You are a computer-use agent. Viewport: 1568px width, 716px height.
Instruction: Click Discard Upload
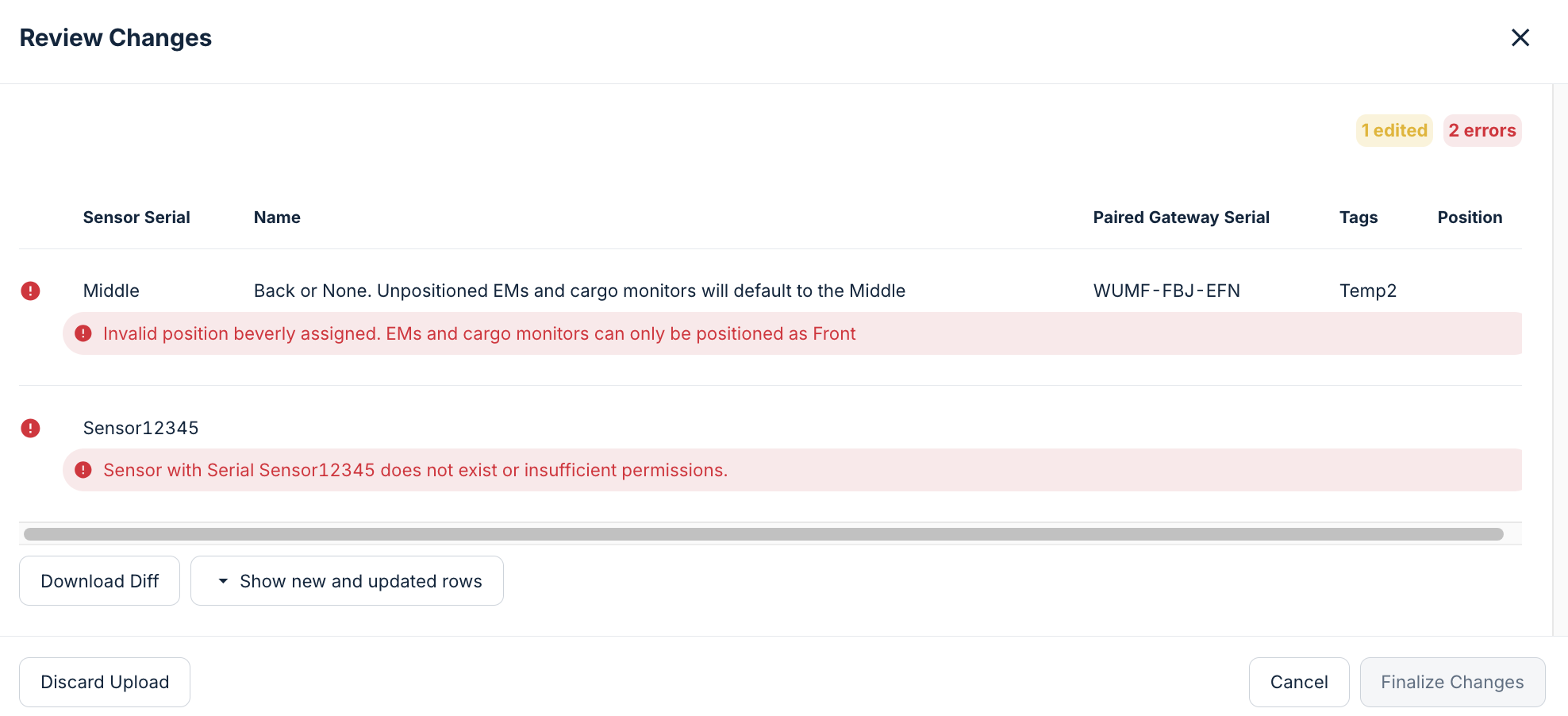coord(104,682)
